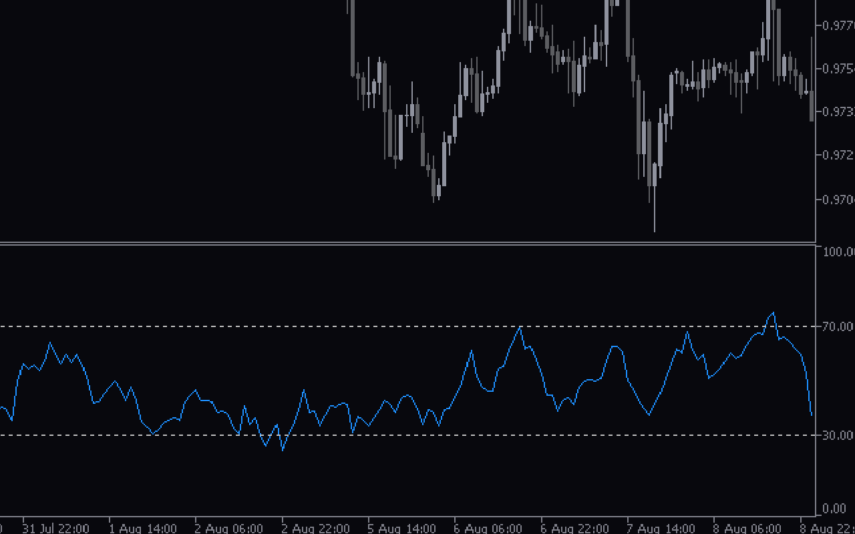Select the 5 Aug 14:00 time label
Viewport: 855px width, 534px height.
(401, 527)
